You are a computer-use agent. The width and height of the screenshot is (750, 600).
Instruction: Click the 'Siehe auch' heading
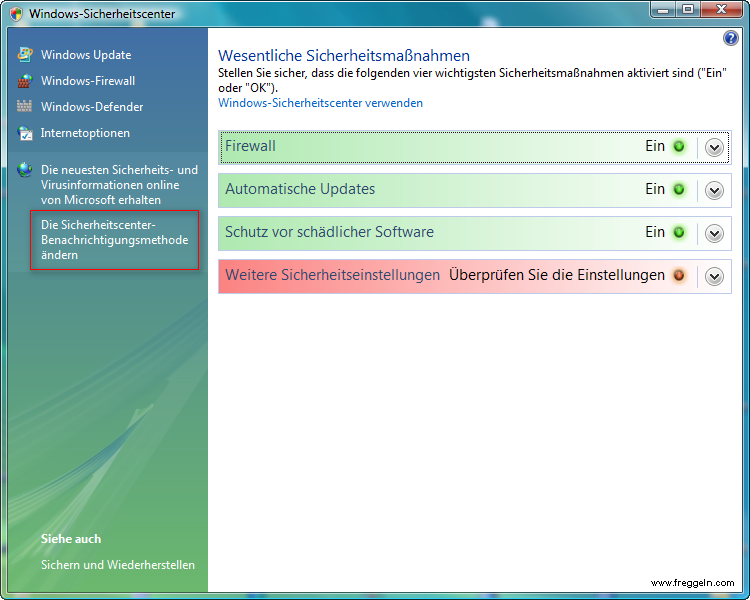pos(71,539)
